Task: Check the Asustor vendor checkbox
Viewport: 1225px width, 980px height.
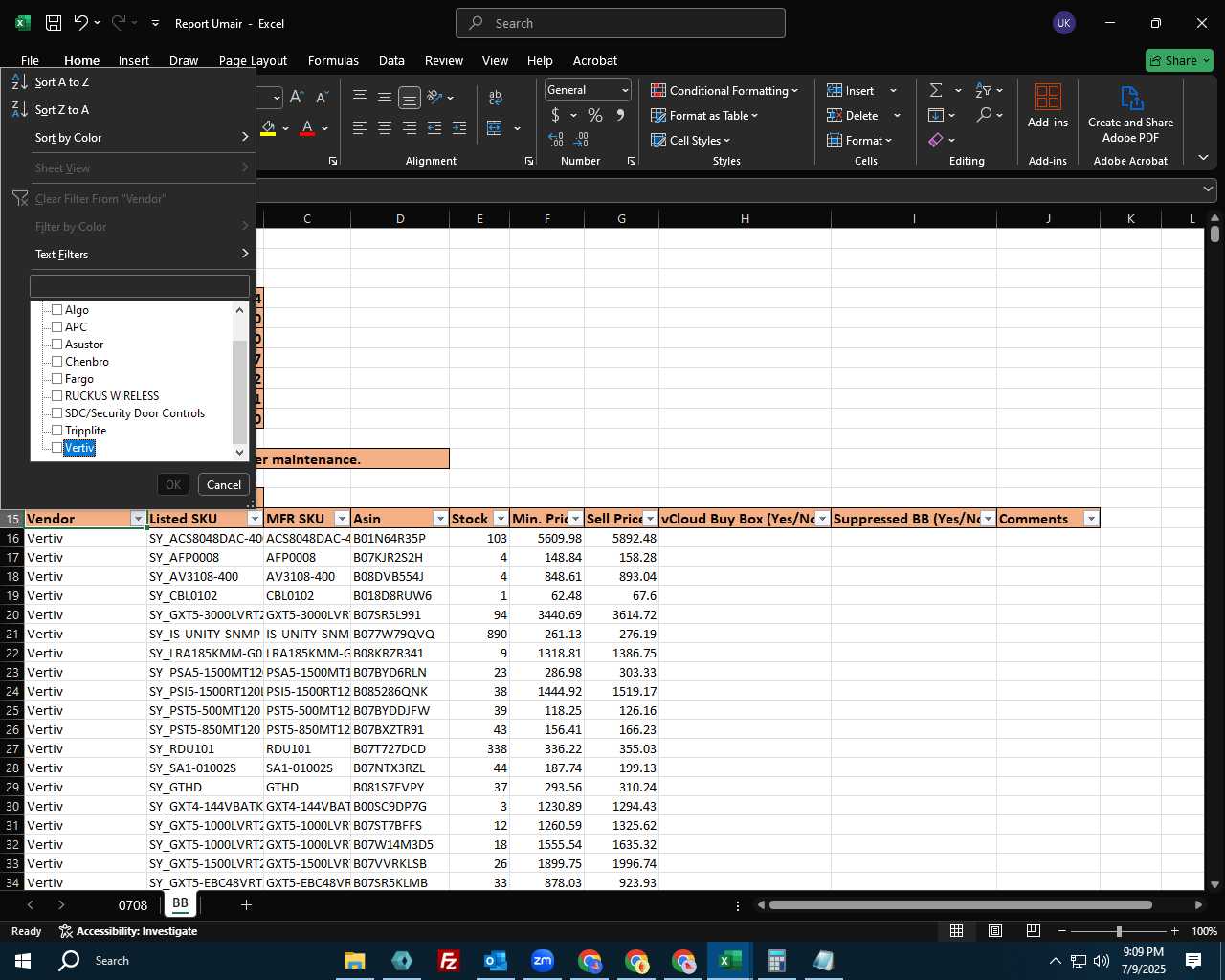Action: 56,345
